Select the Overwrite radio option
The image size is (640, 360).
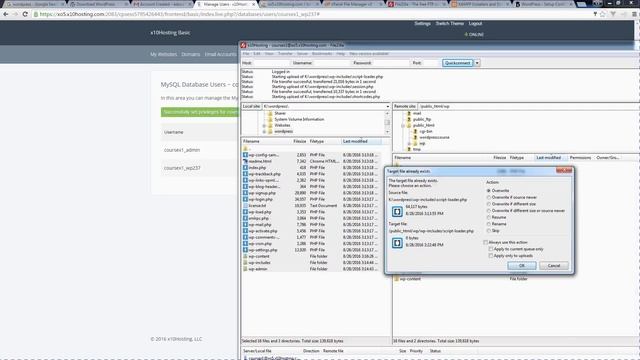tap(489, 191)
